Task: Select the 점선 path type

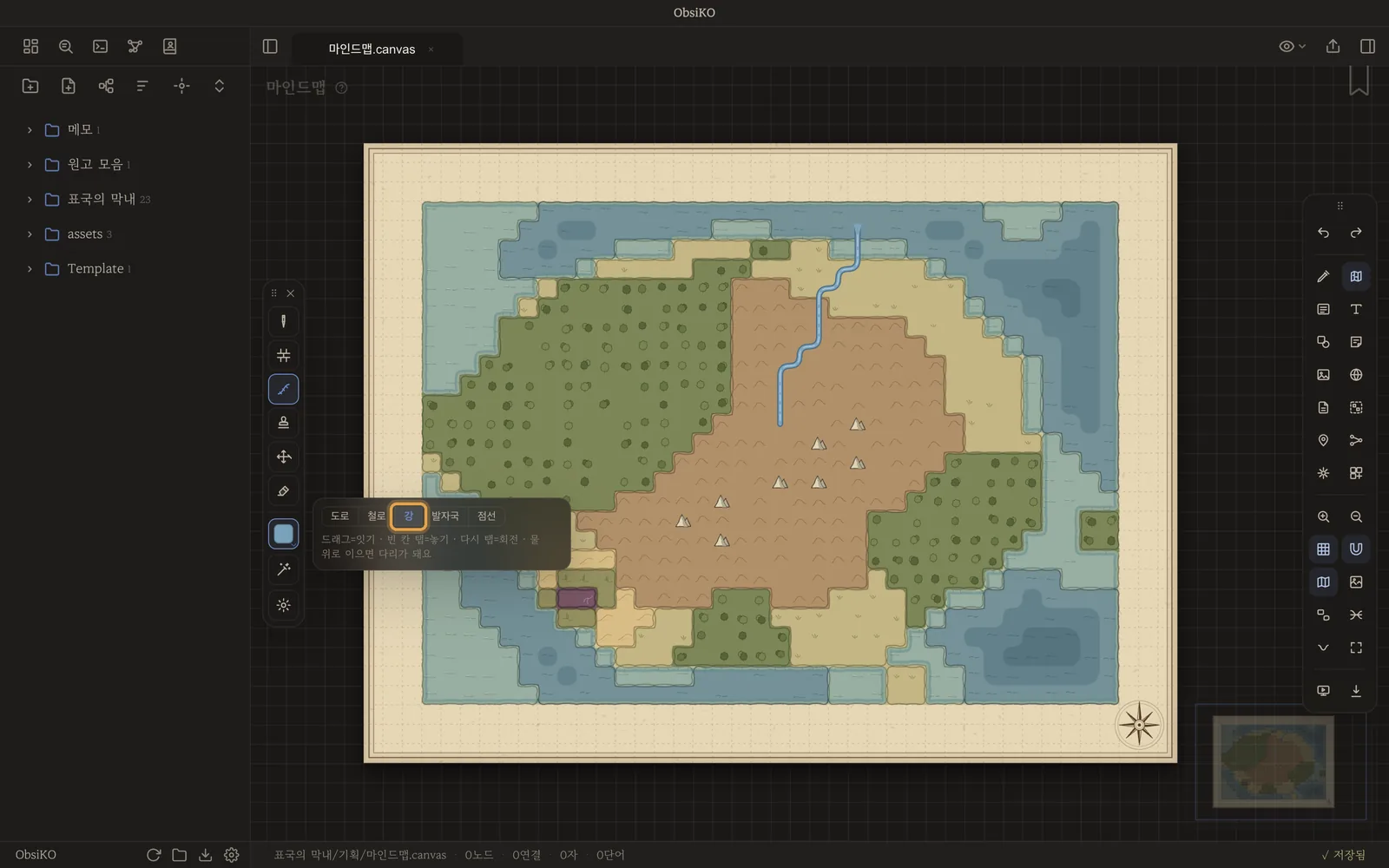Action: point(486,516)
